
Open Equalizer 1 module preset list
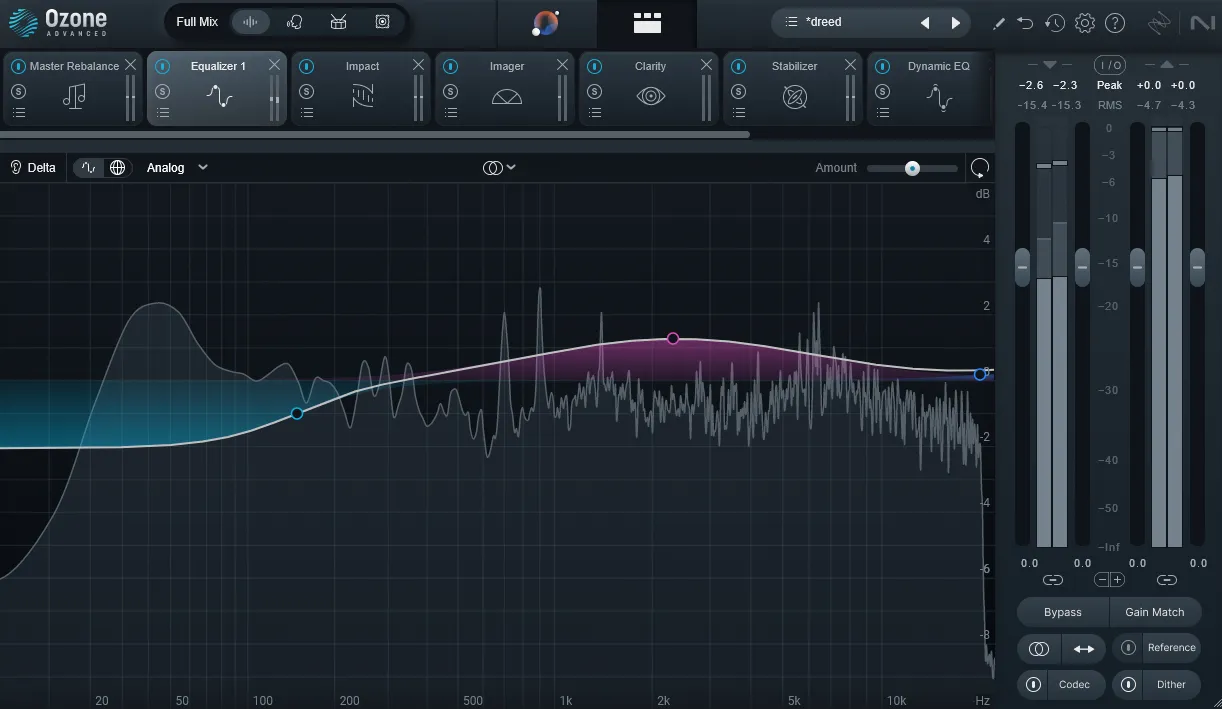click(162, 113)
